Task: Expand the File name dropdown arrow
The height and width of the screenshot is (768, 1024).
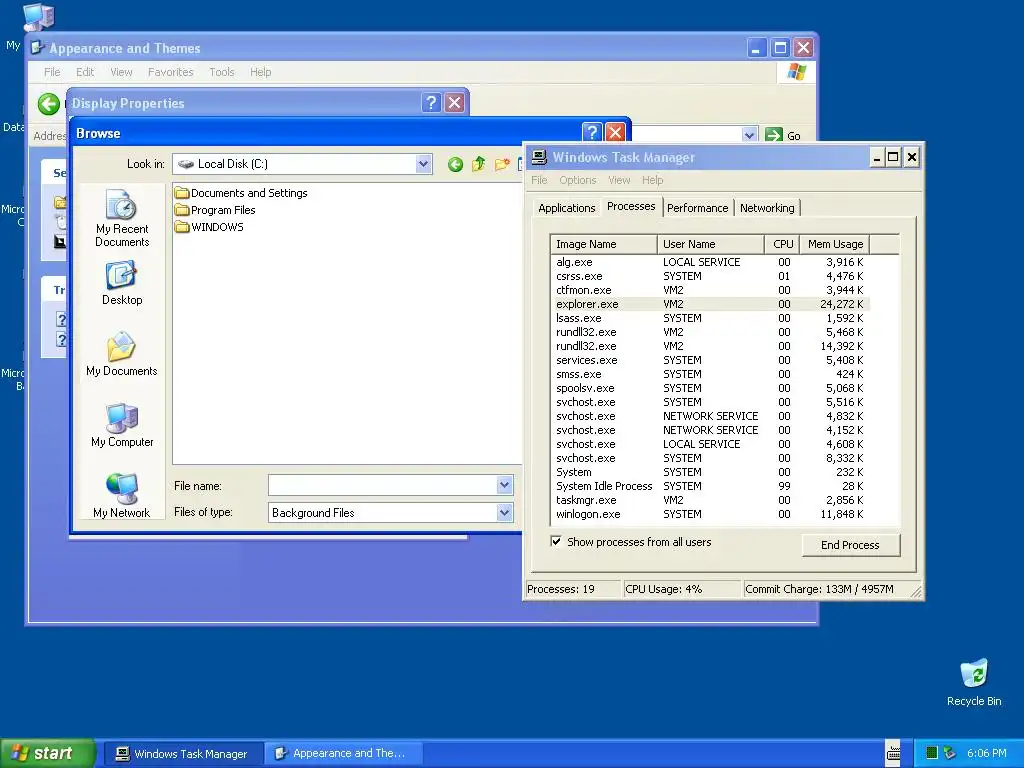Action: (x=504, y=485)
